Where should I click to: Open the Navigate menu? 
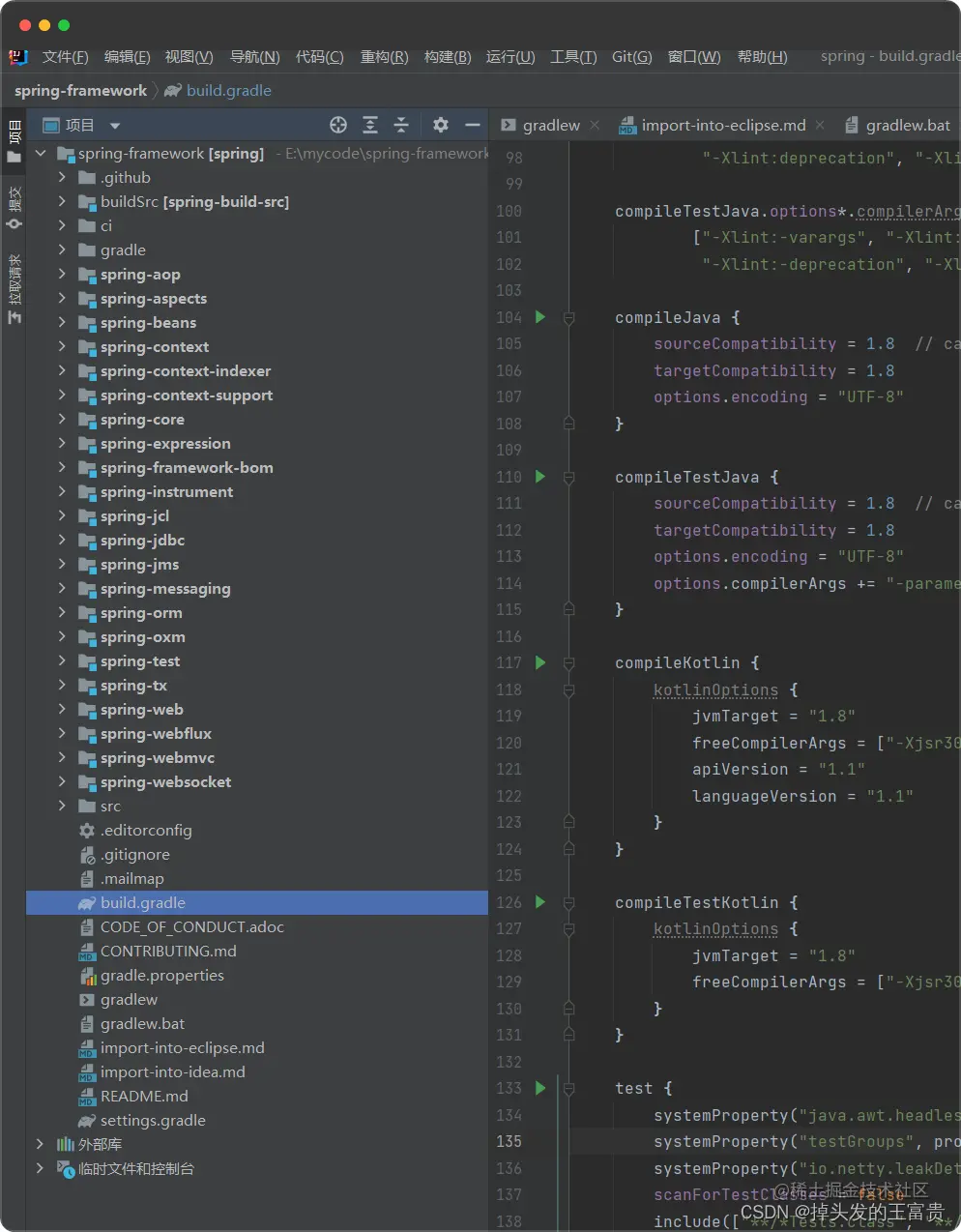pyautogui.click(x=254, y=57)
